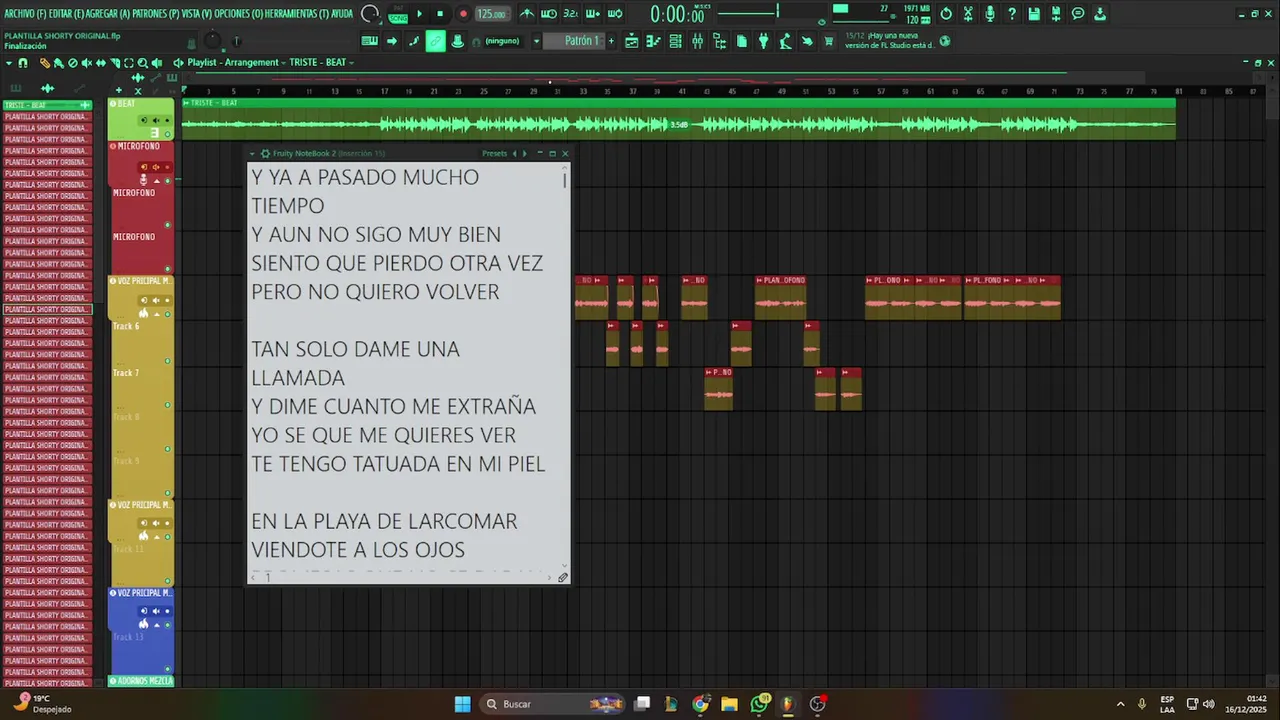Open the EDITAR menu
The height and width of the screenshot is (720, 1280).
coord(65,14)
